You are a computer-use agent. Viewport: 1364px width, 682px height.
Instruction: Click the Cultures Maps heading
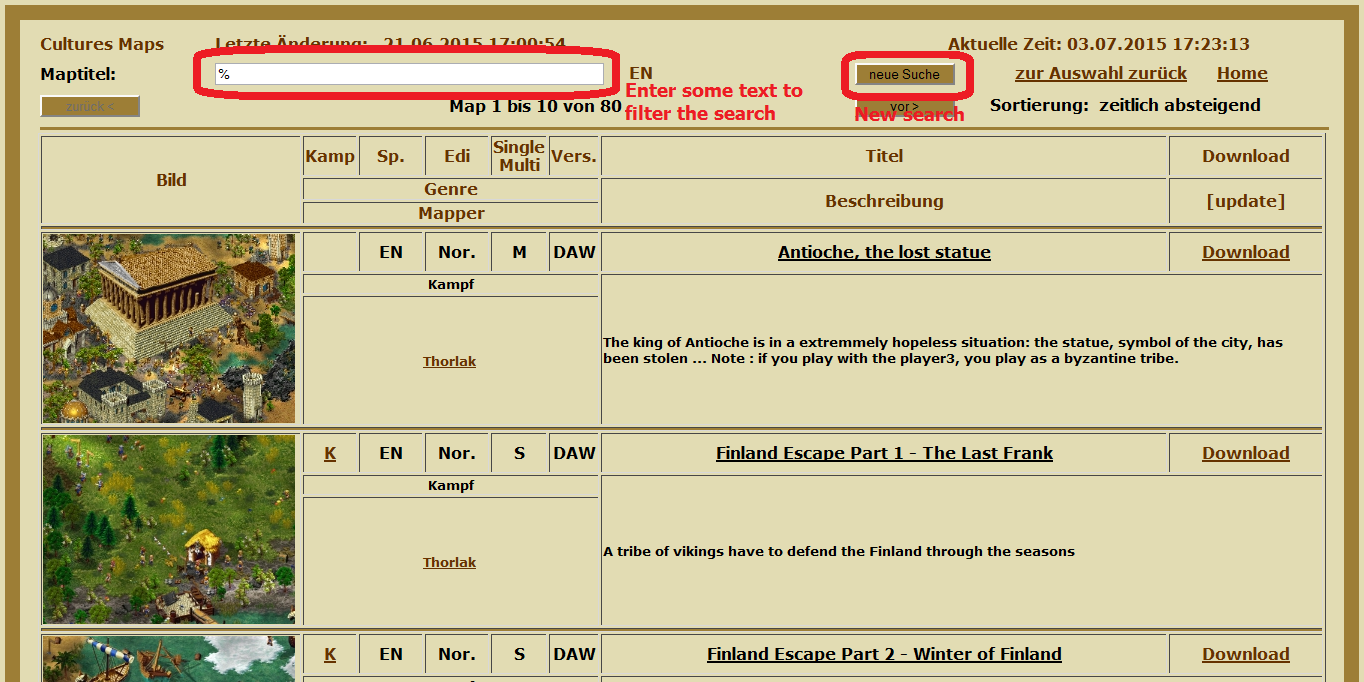coord(102,44)
